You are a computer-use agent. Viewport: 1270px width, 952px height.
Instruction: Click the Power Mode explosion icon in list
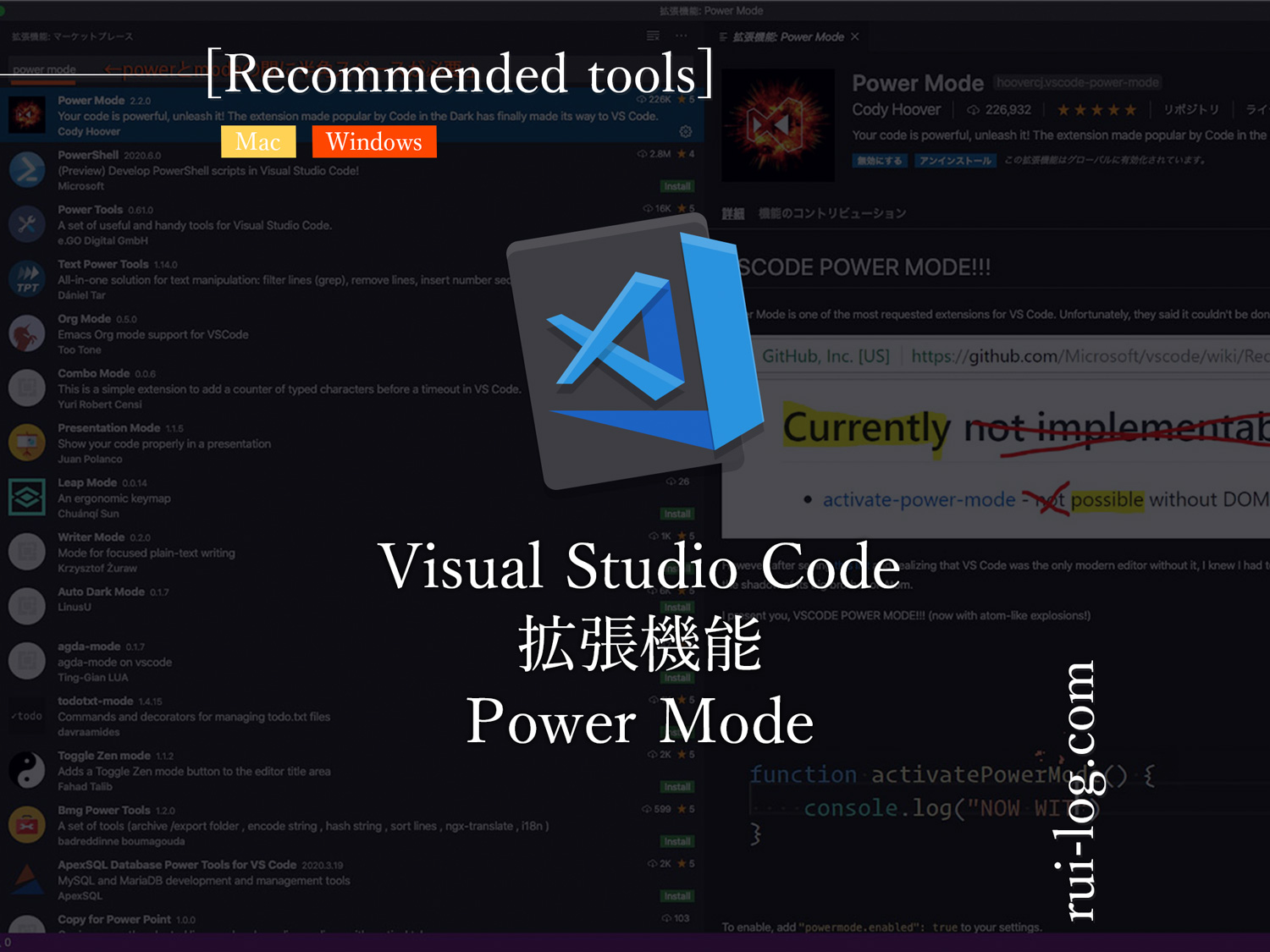click(27, 114)
